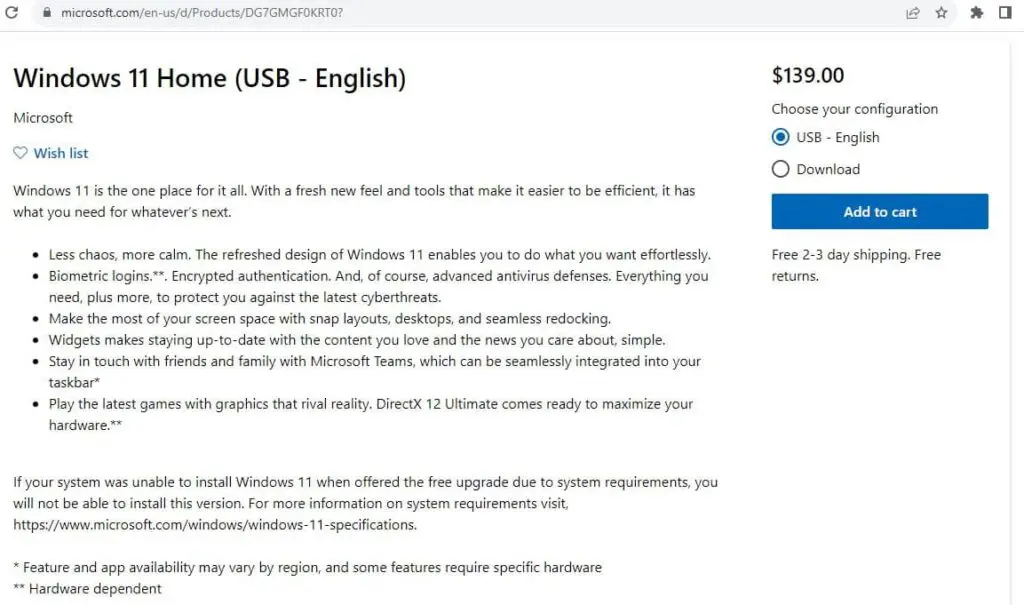The image size is (1024, 605).
Task: Click the Choose your configuration heading
Action: click(x=855, y=108)
